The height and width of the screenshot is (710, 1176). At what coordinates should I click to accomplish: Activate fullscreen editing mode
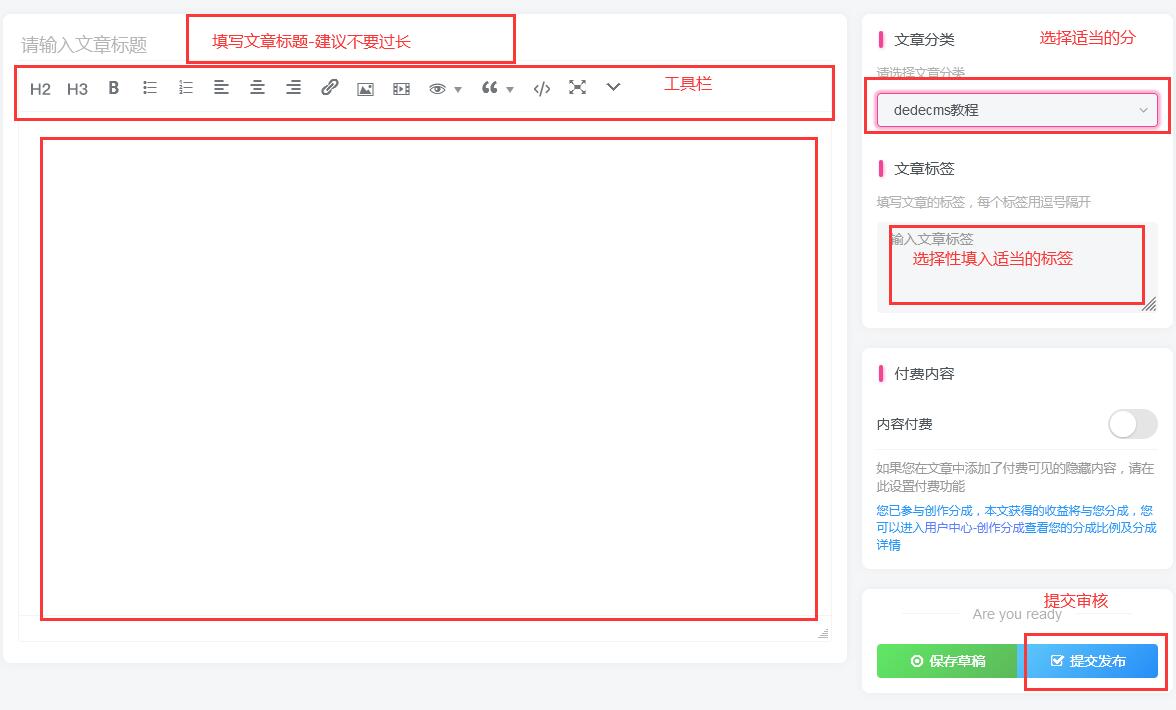point(577,88)
